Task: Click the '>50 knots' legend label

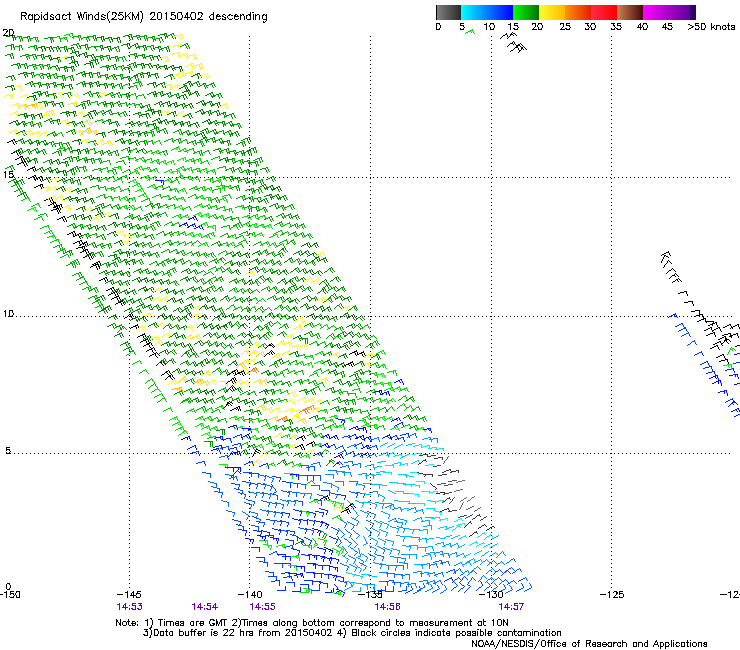Action: coord(711,27)
